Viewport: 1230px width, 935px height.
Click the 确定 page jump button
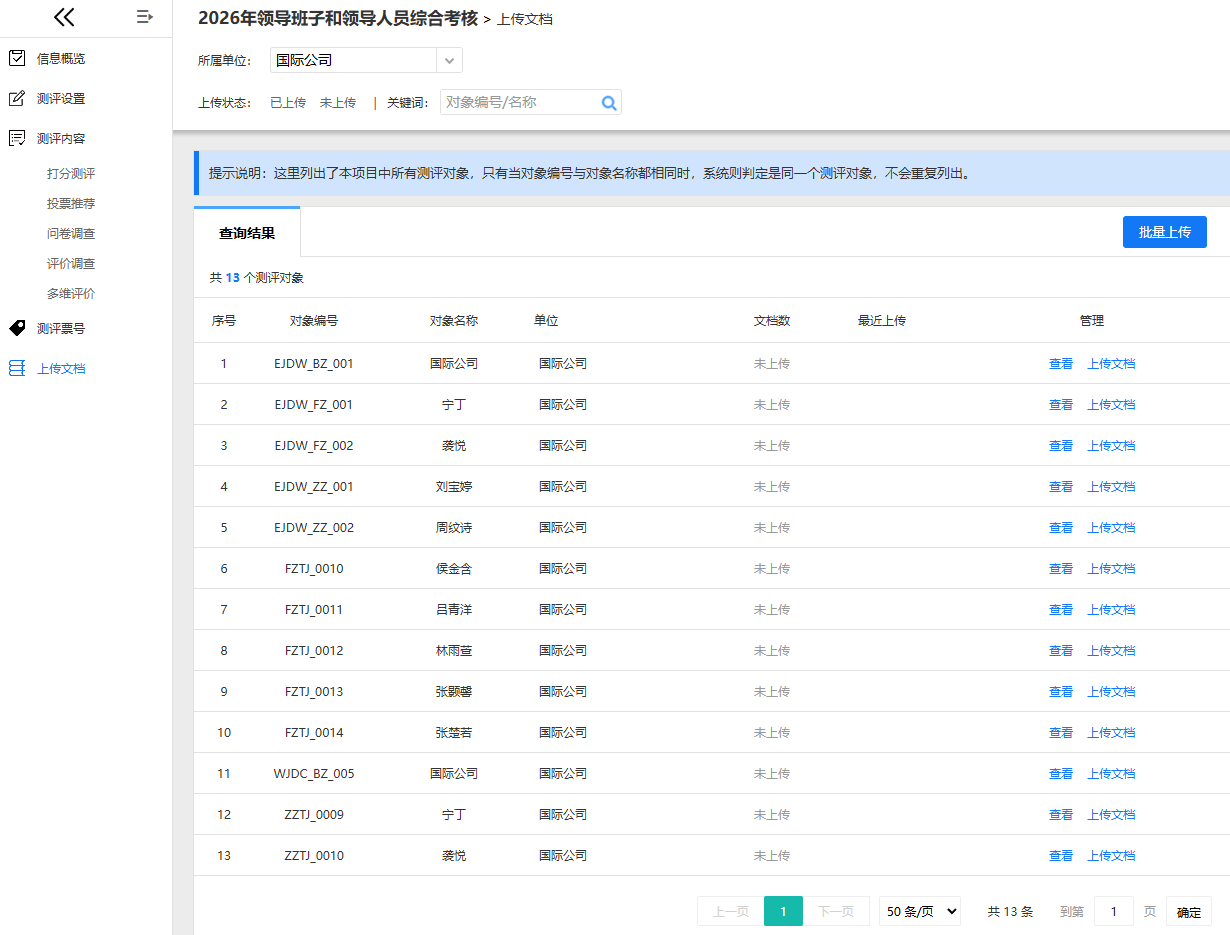point(1189,911)
